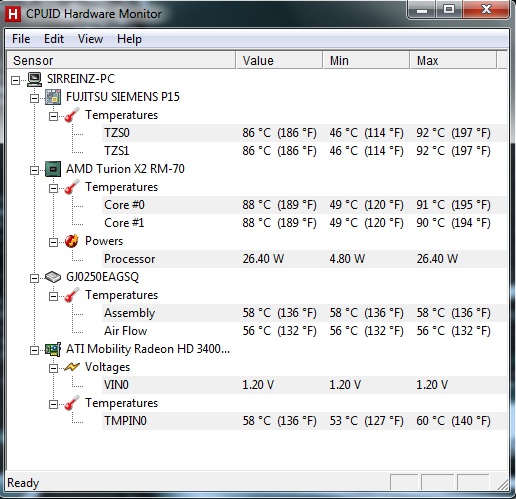
Task: Select the VIN0 voltage row
Action: pos(304,385)
